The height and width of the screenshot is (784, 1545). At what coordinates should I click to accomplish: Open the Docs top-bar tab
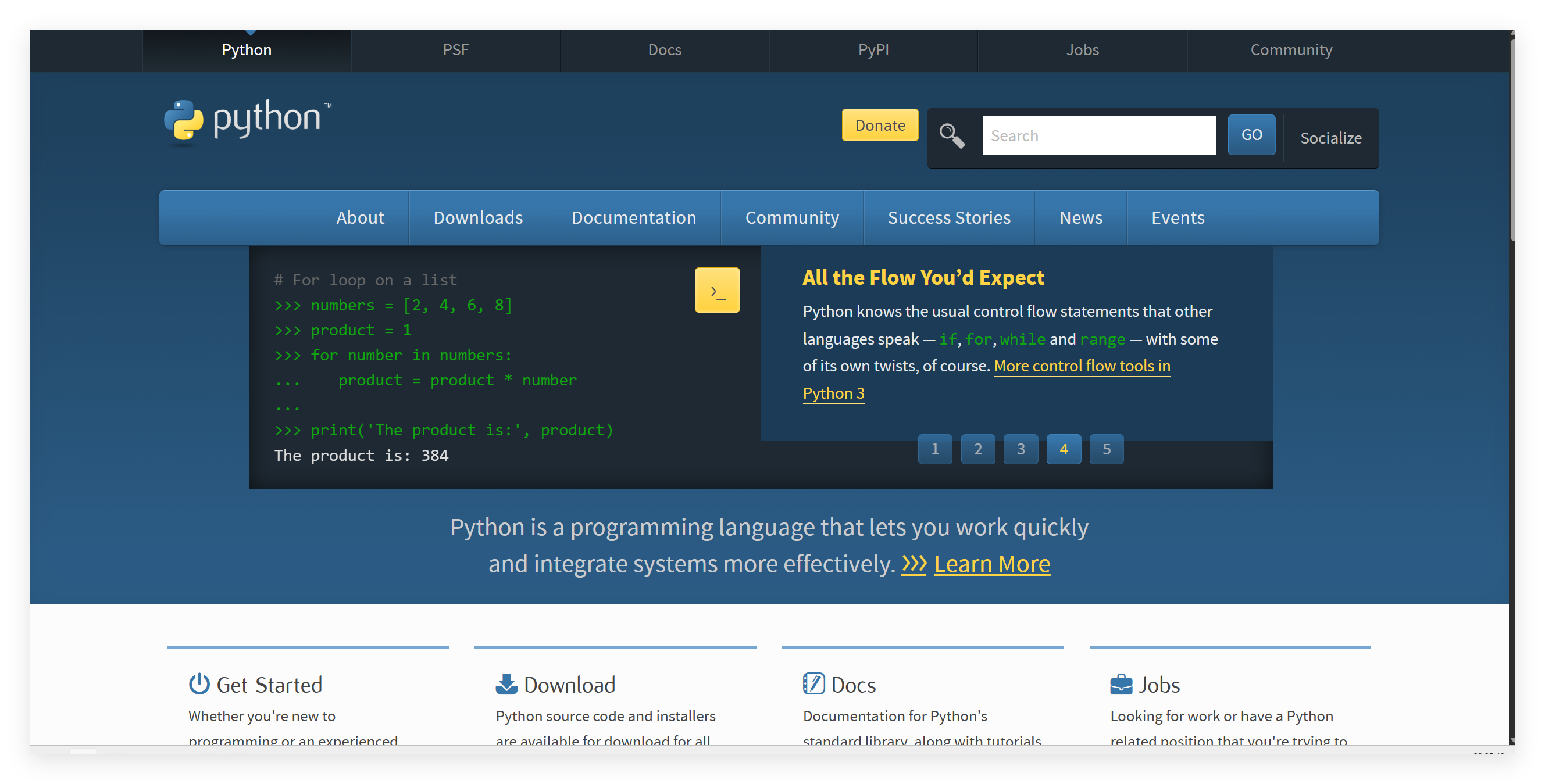(x=665, y=51)
